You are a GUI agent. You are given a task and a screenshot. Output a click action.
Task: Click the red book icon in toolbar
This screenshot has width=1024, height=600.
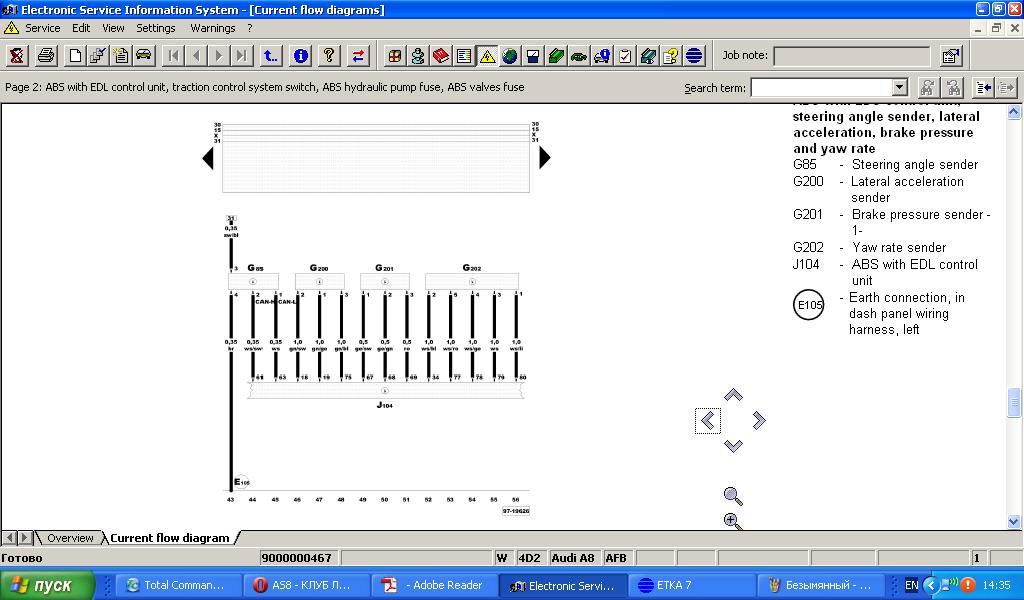coord(441,56)
